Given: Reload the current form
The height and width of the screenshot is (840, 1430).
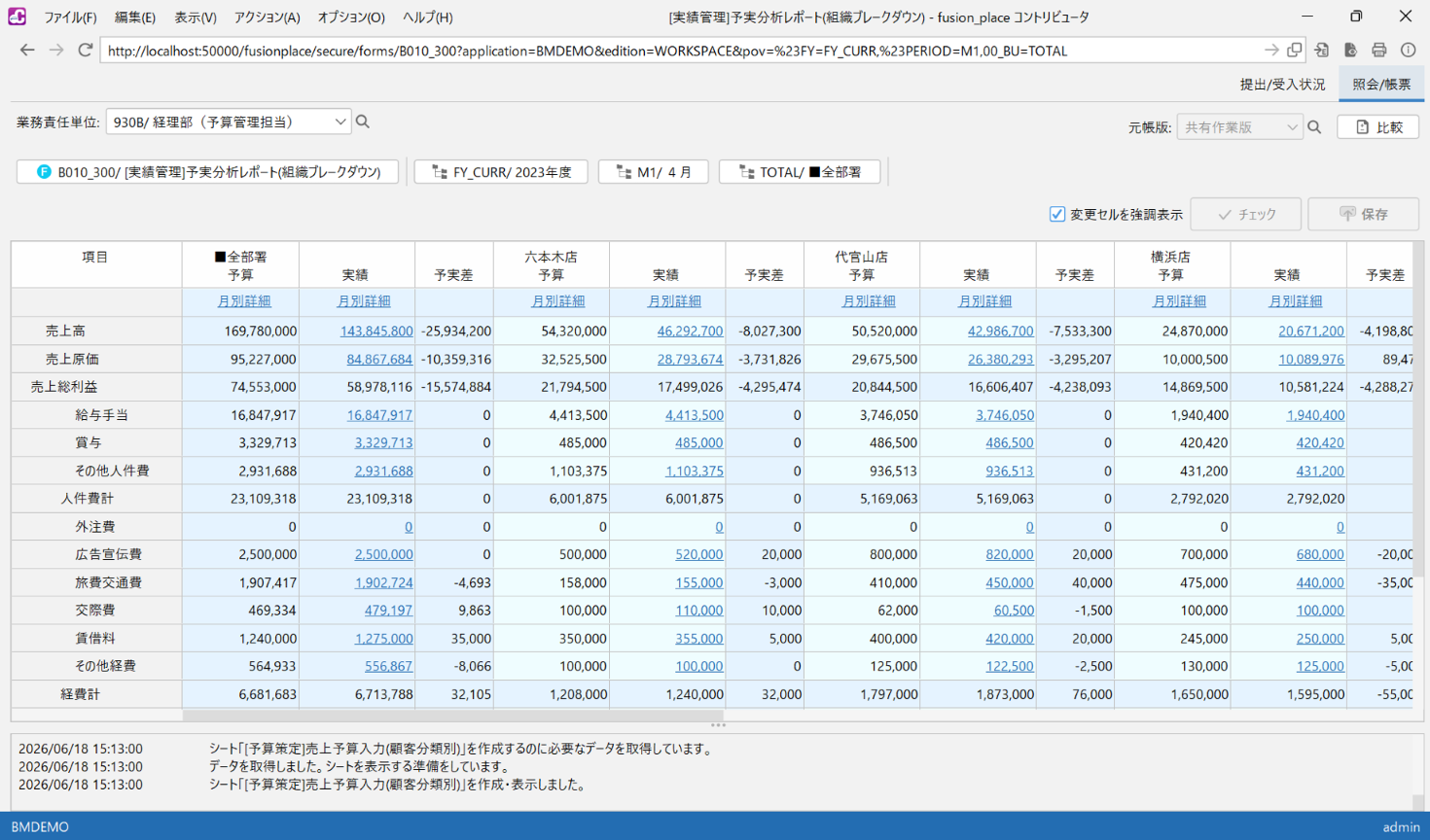Looking at the screenshot, I should point(86,50).
